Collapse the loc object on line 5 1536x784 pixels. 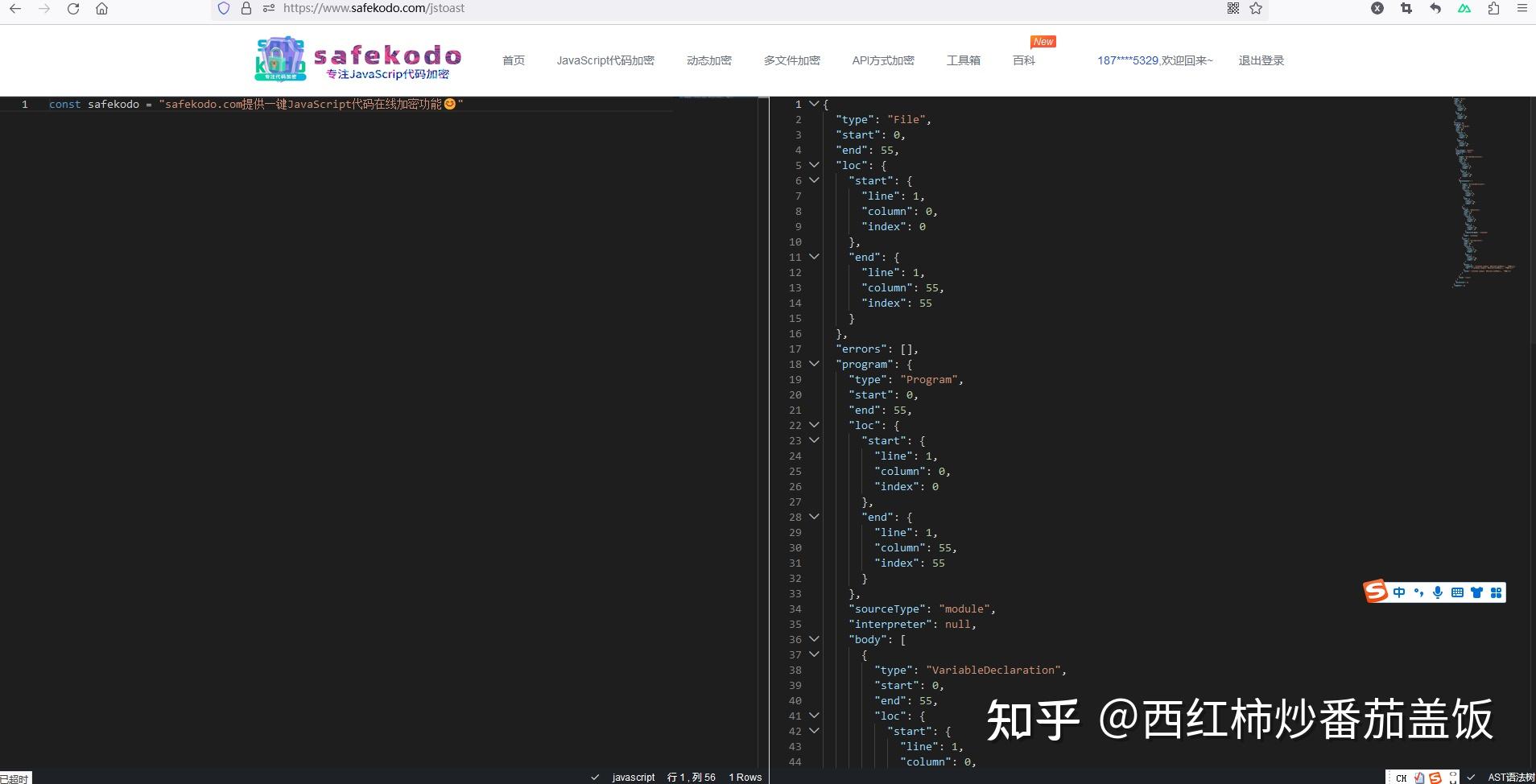(815, 165)
